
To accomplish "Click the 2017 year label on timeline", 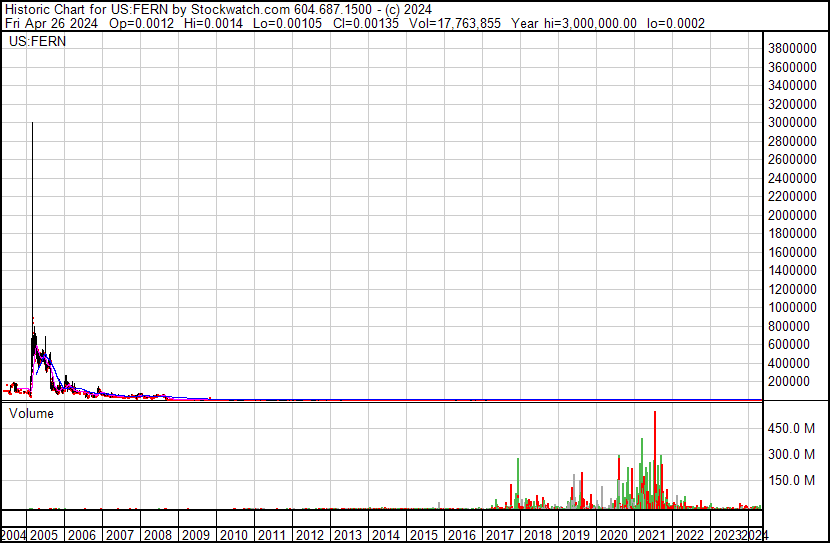I will tap(500, 535).
